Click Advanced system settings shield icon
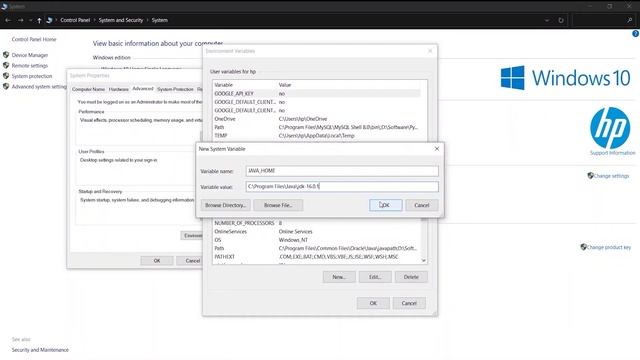Viewport: 640px width, 360px height. 6,87
